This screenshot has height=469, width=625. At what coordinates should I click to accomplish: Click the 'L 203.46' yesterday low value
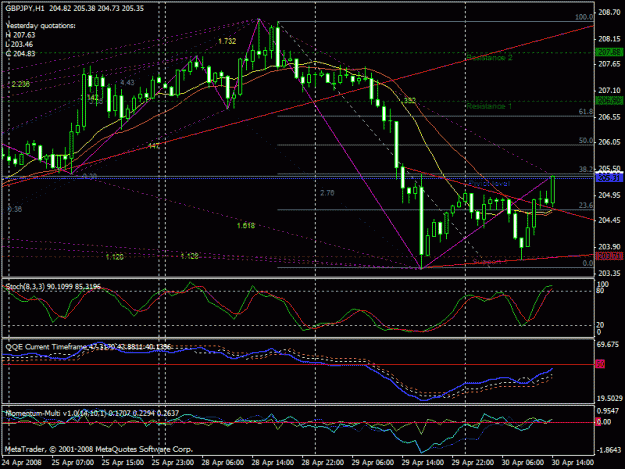pyautogui.click(x=19, y=44)
